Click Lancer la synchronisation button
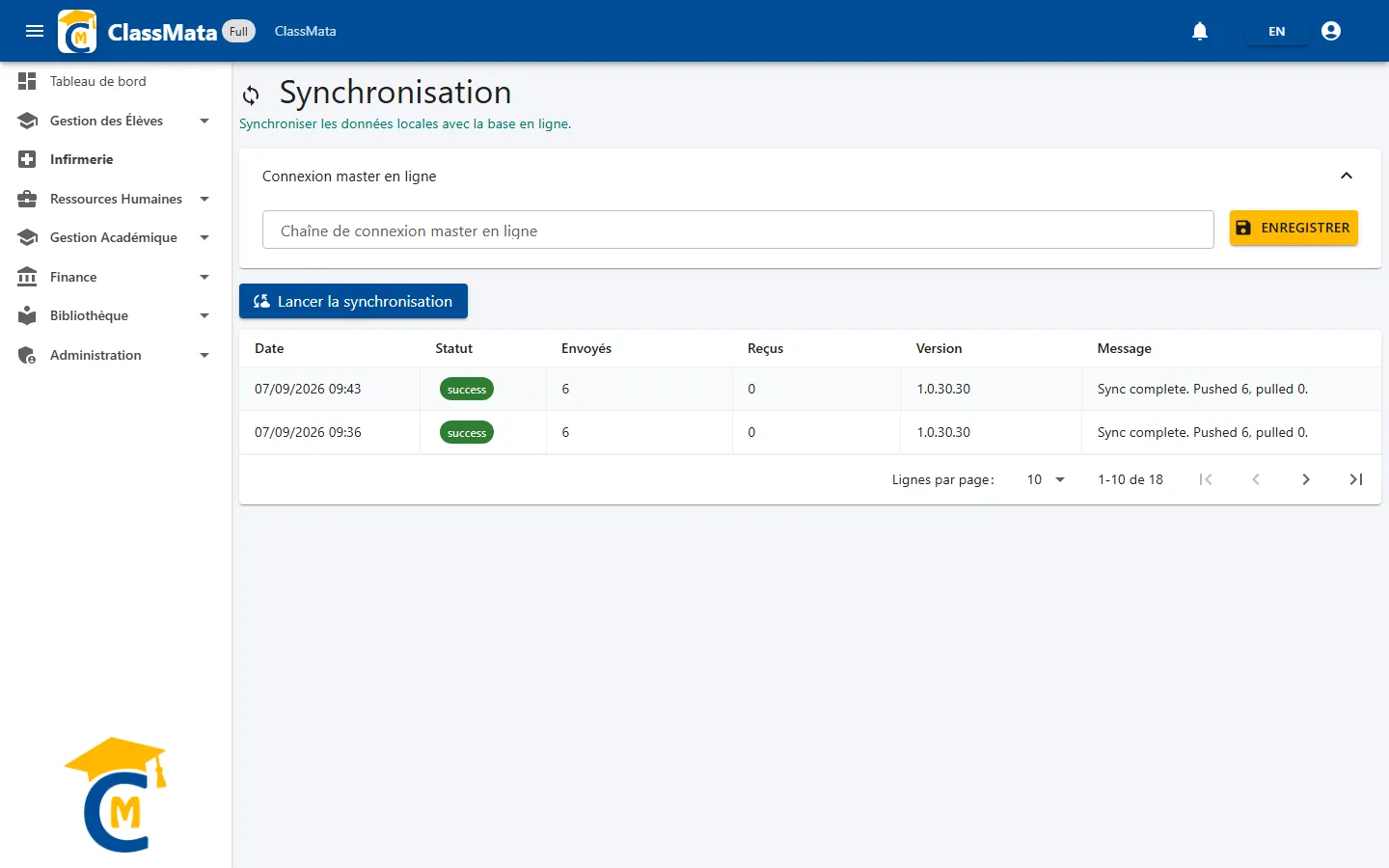 click(x=353, y=301)
